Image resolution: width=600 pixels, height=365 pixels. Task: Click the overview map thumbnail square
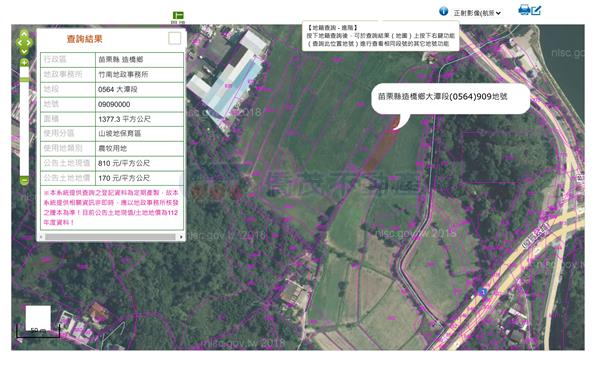pos(38,318)
